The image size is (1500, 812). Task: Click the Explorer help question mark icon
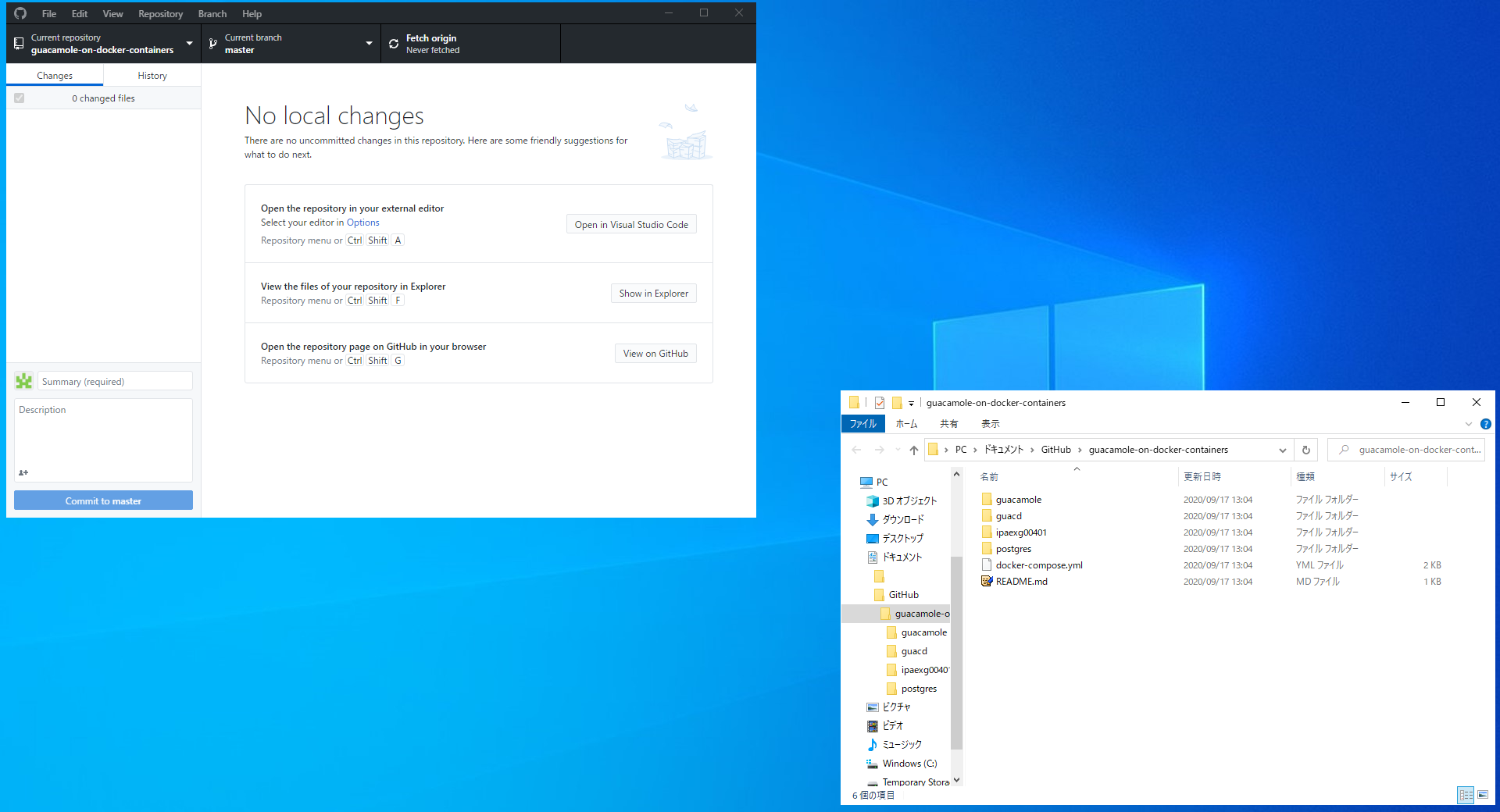click(x=1486, y=424)
